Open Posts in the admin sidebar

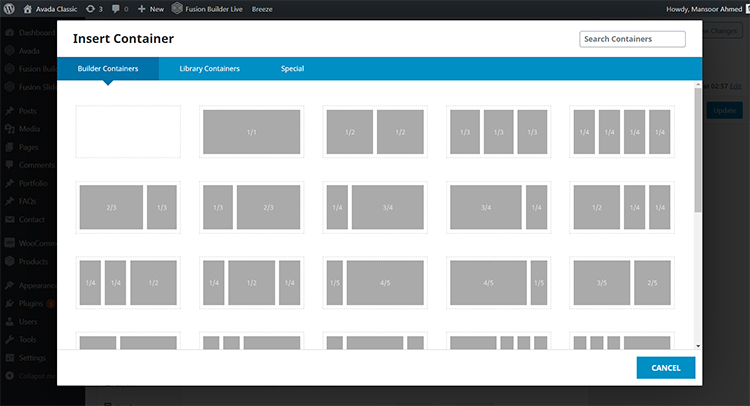22,110
